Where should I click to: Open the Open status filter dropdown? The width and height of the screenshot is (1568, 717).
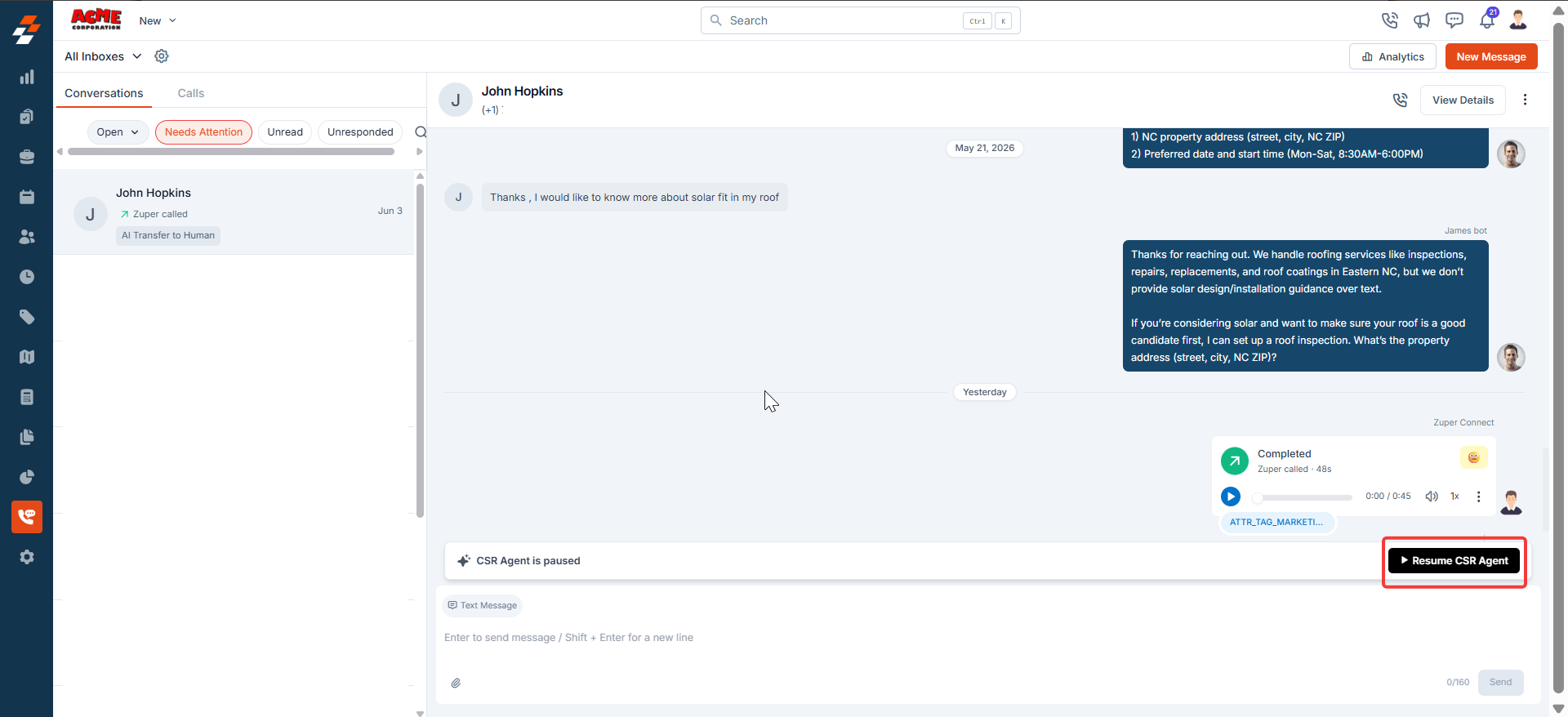click(118, 132)
